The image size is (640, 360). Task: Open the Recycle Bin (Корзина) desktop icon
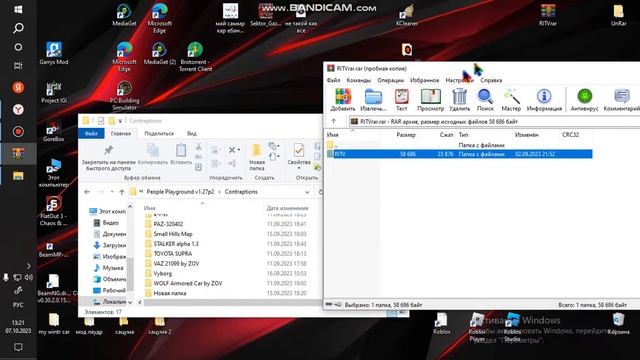pyautogui.click(x=618, y=324)
